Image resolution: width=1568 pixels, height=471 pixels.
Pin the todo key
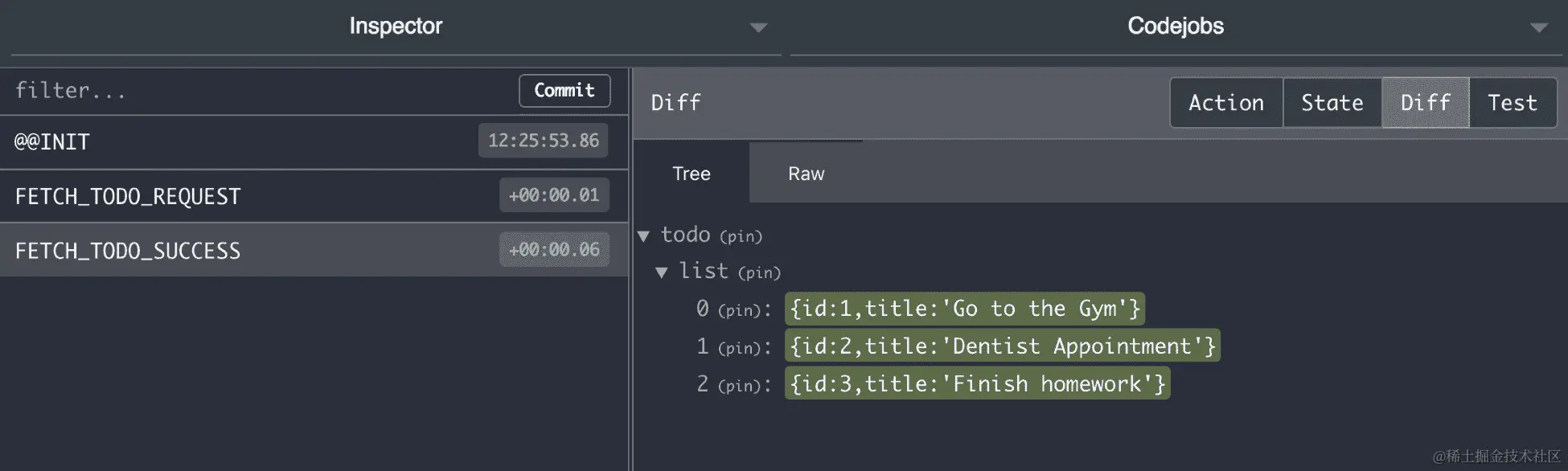click(x=741, y=236)
